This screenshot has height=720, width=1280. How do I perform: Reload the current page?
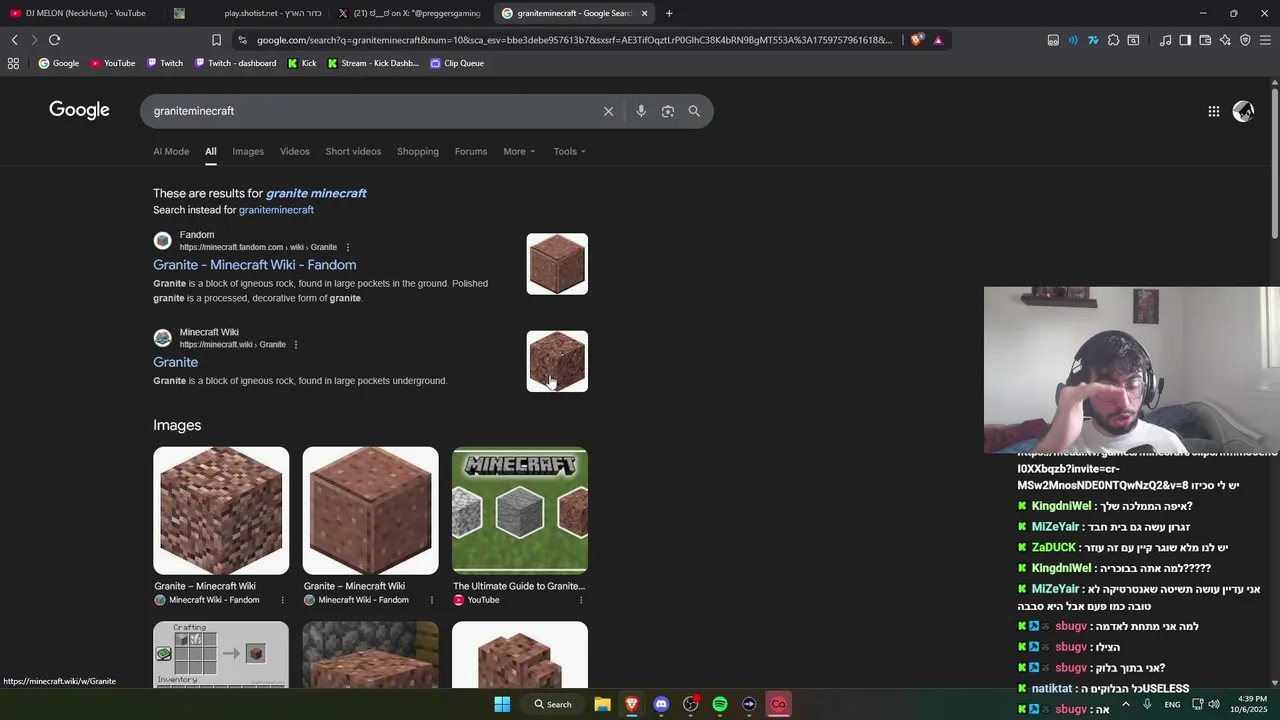point(54,40)
